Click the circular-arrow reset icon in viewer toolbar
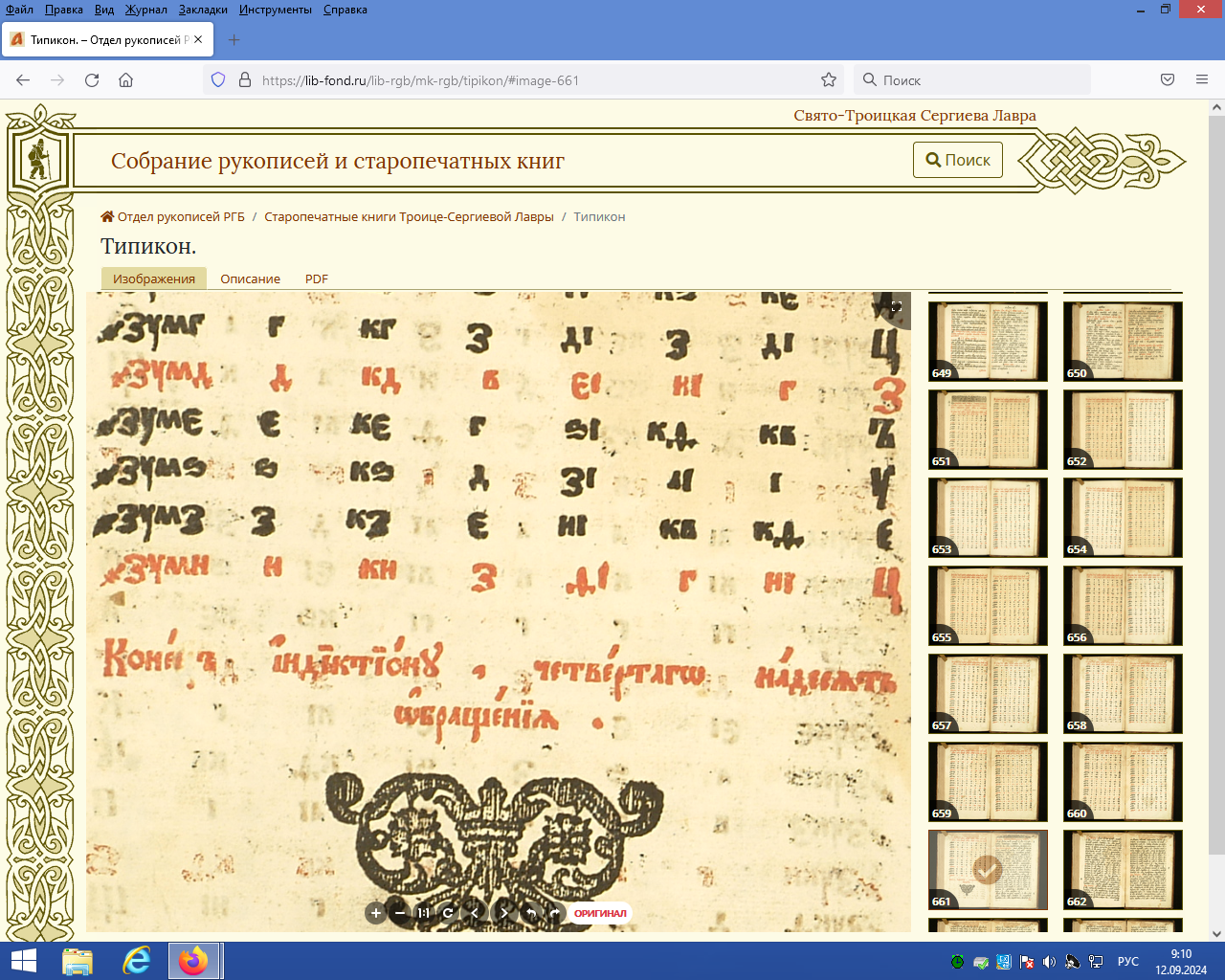 [447, 913]
